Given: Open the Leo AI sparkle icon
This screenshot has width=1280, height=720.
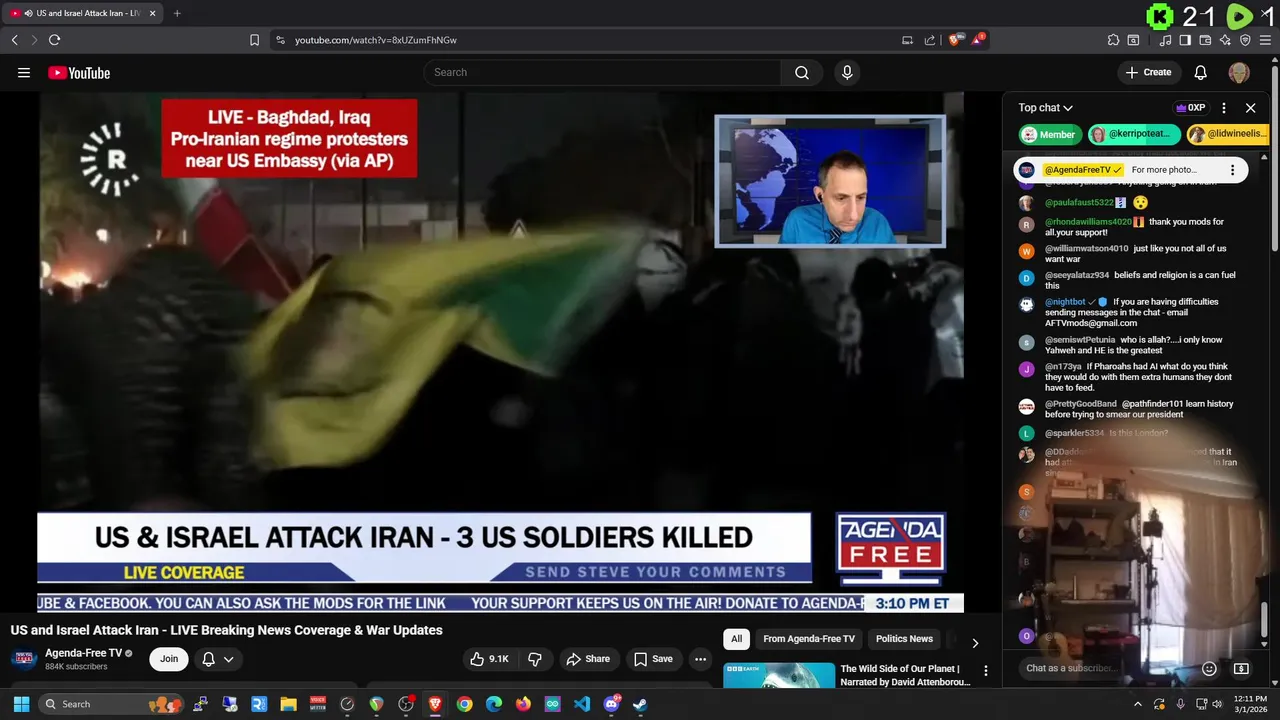Looking at the screenshot, I should [x=1225, y=40].
